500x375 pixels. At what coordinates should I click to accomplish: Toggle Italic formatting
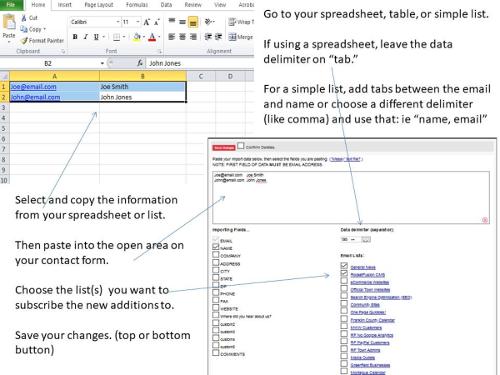pos(86,37)
